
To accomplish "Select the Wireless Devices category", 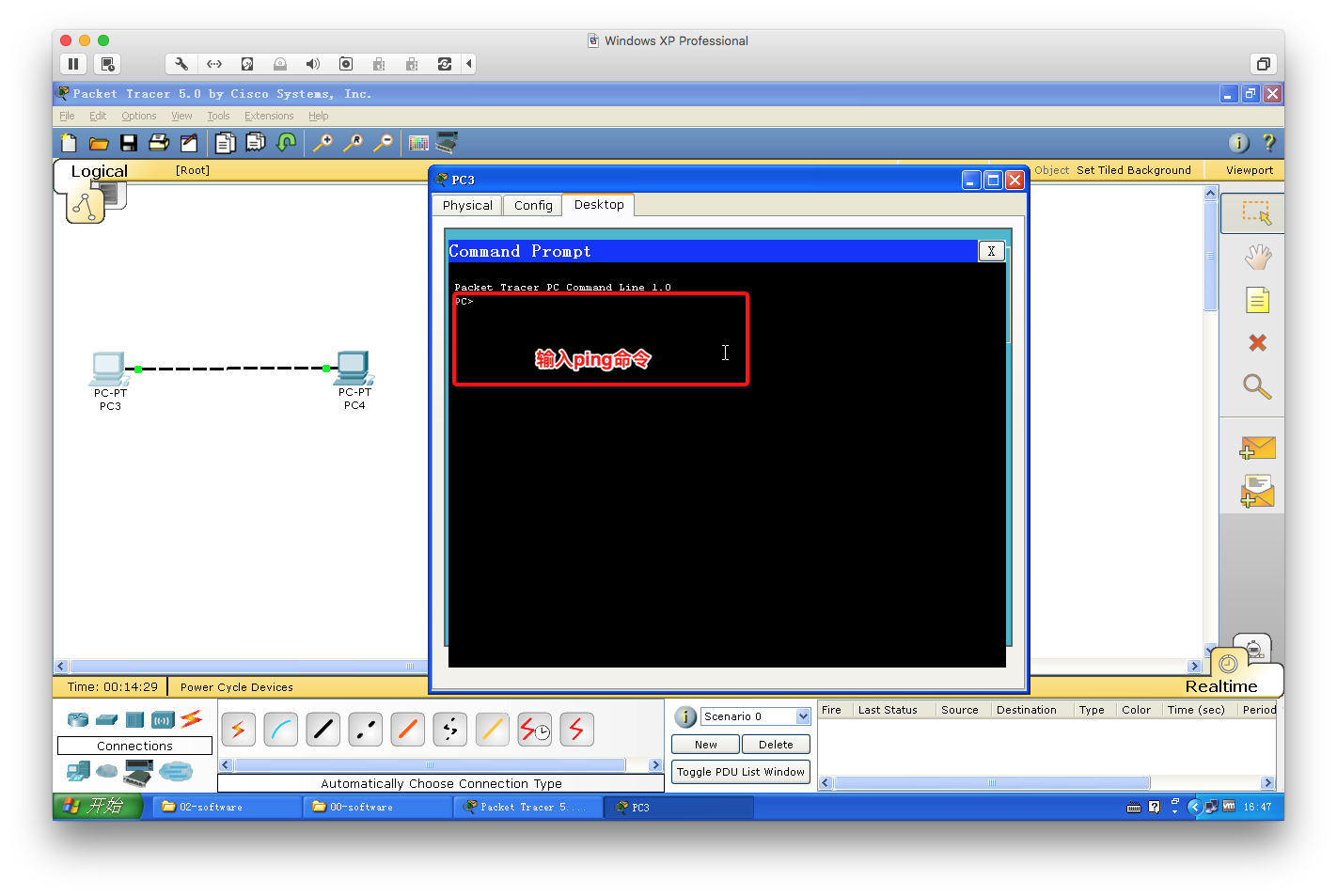I will pos(163,720).
